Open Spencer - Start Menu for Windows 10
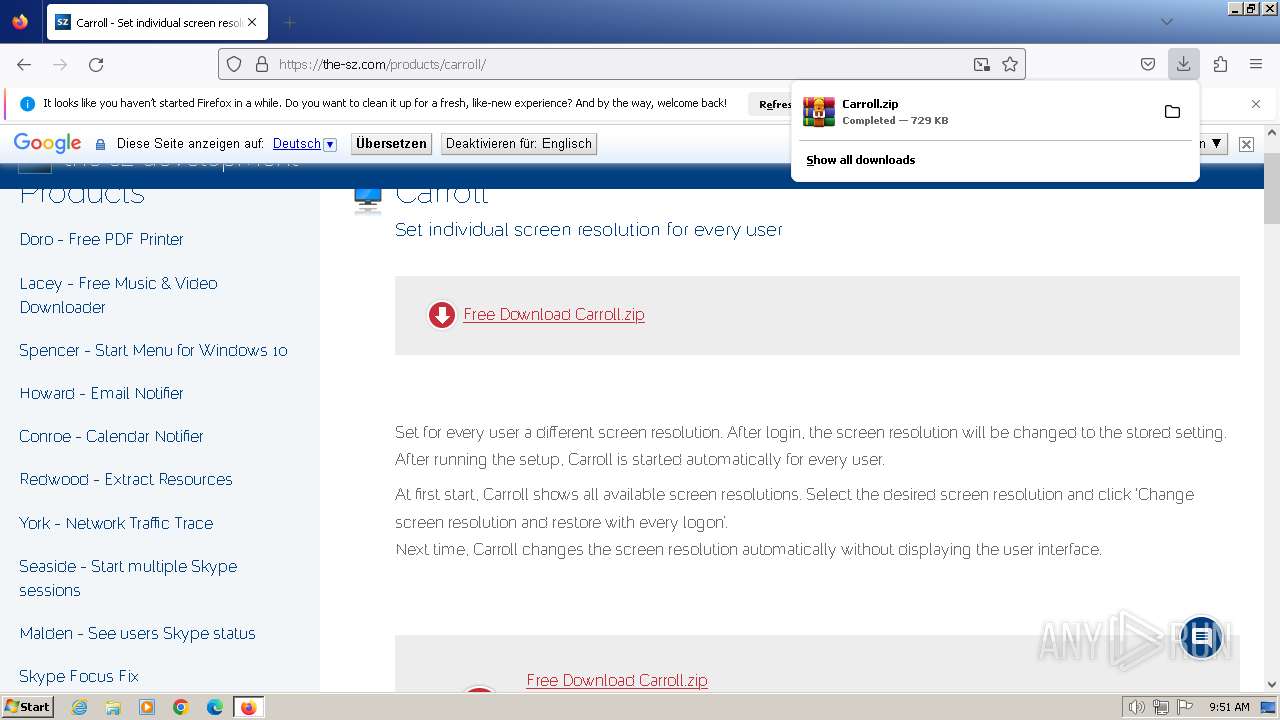This screenshot has width=1280, height=720. pos(153,350)
